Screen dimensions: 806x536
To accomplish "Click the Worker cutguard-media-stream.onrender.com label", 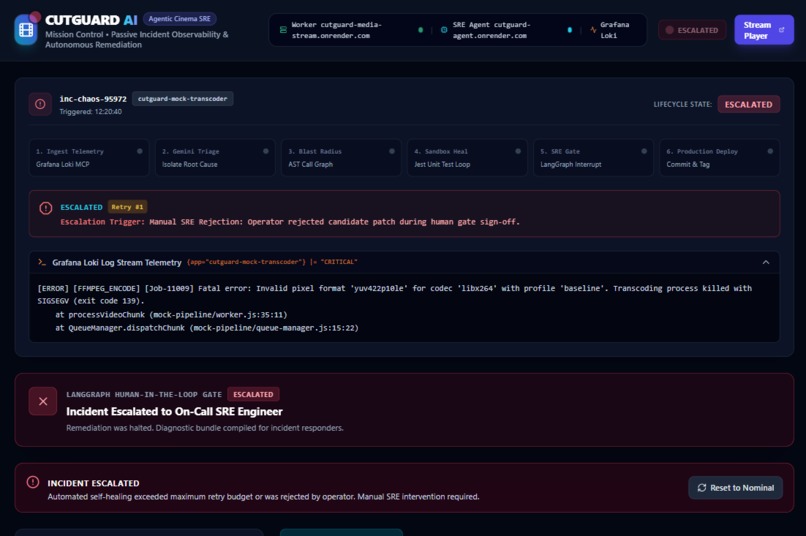I will [x=337, y=30].
